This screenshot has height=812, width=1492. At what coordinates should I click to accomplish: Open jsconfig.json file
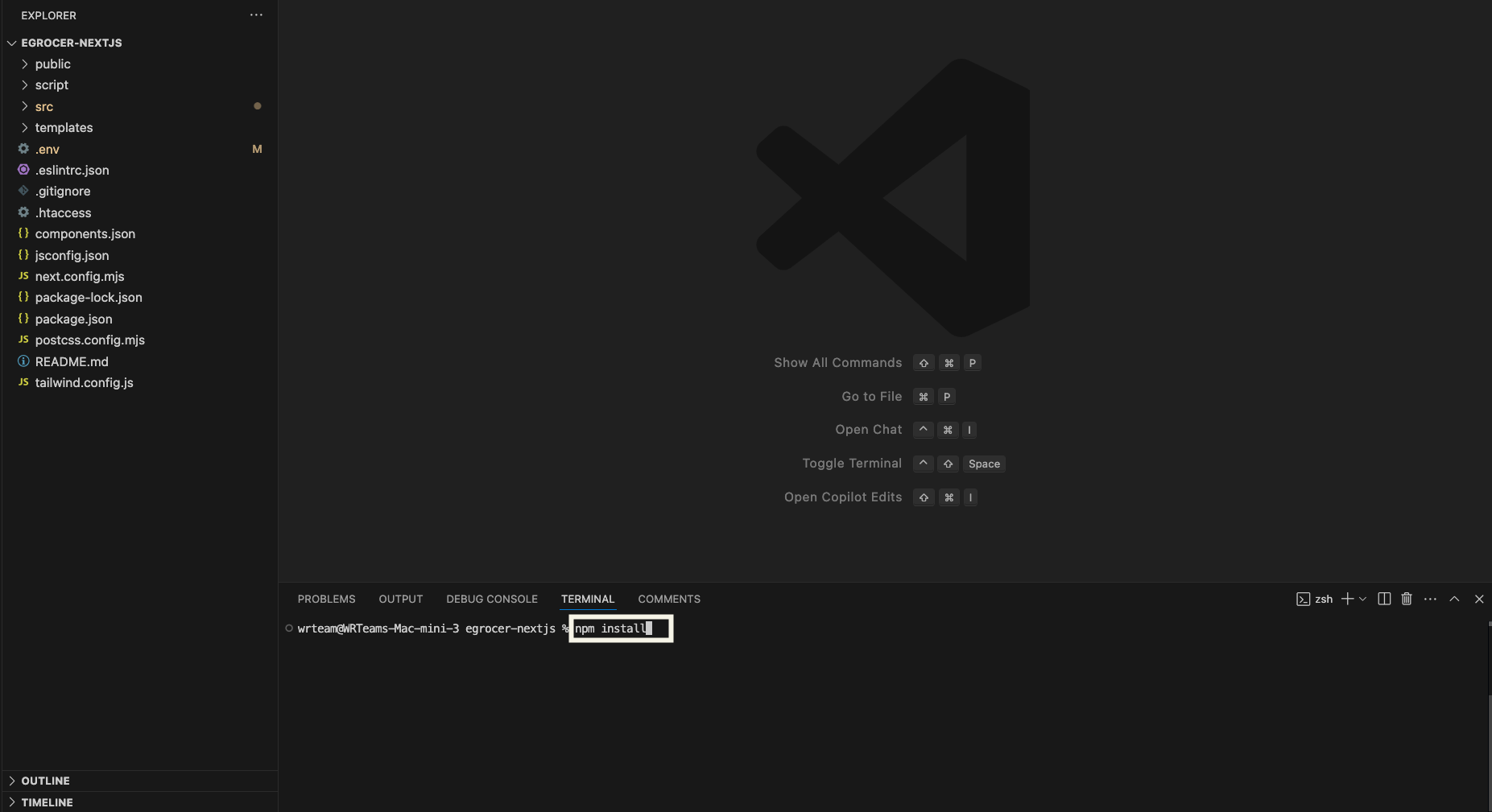(x=72, y=255)
